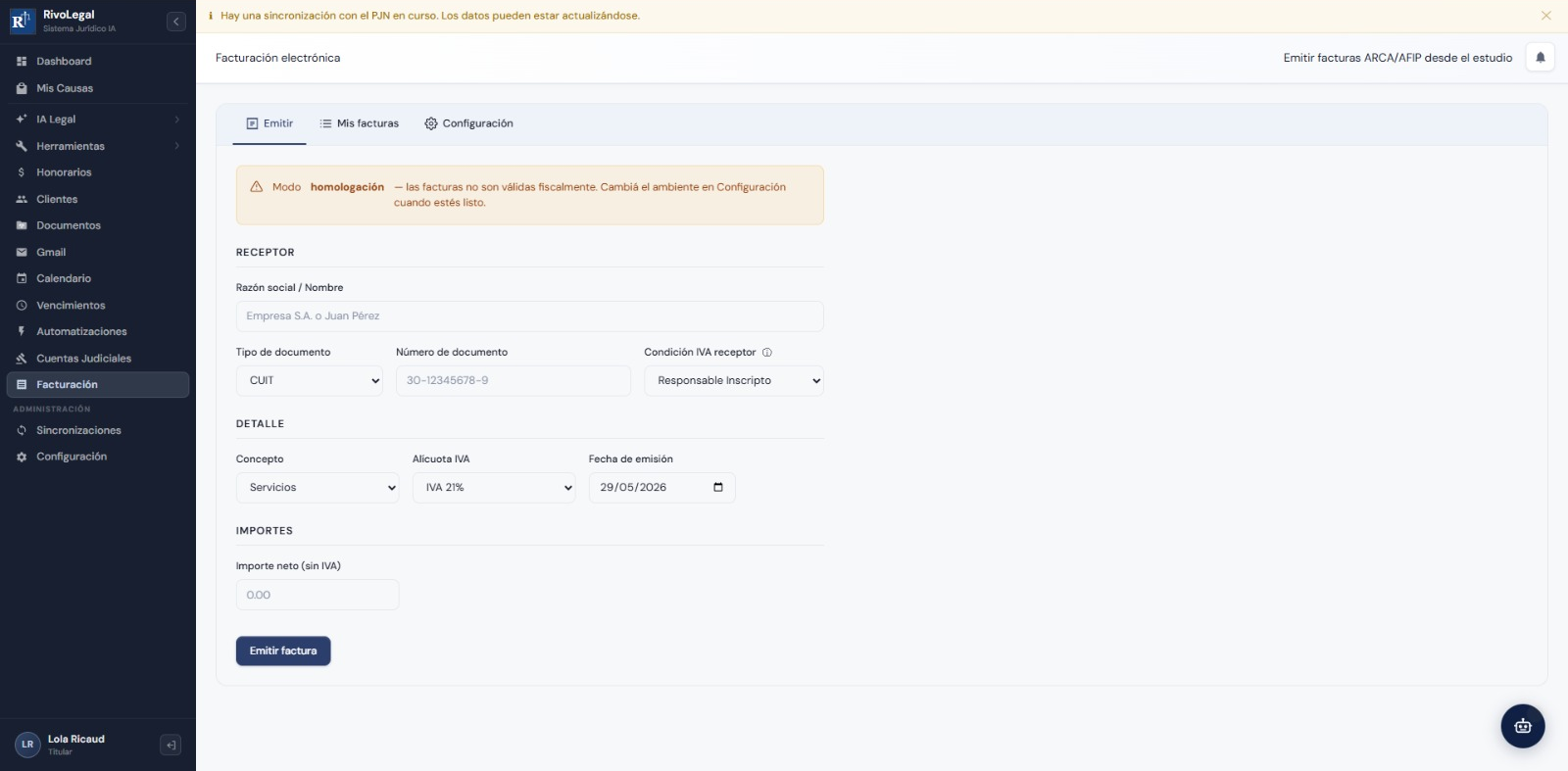The image size is (1568, 771).
Task: Switch to the Configuración tab
Action: (468, 123)
